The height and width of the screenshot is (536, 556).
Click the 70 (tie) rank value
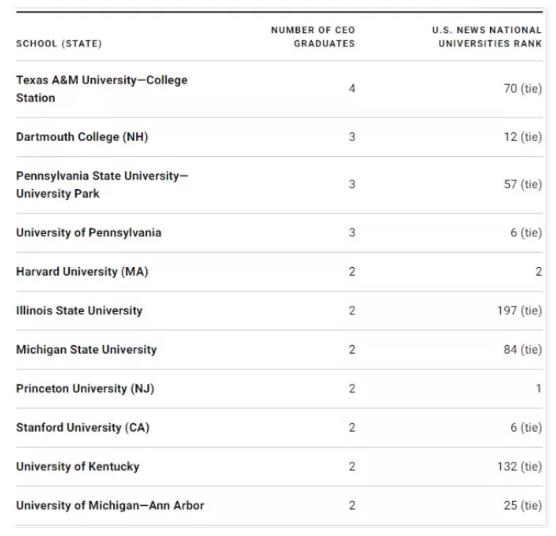click(523, 88)
